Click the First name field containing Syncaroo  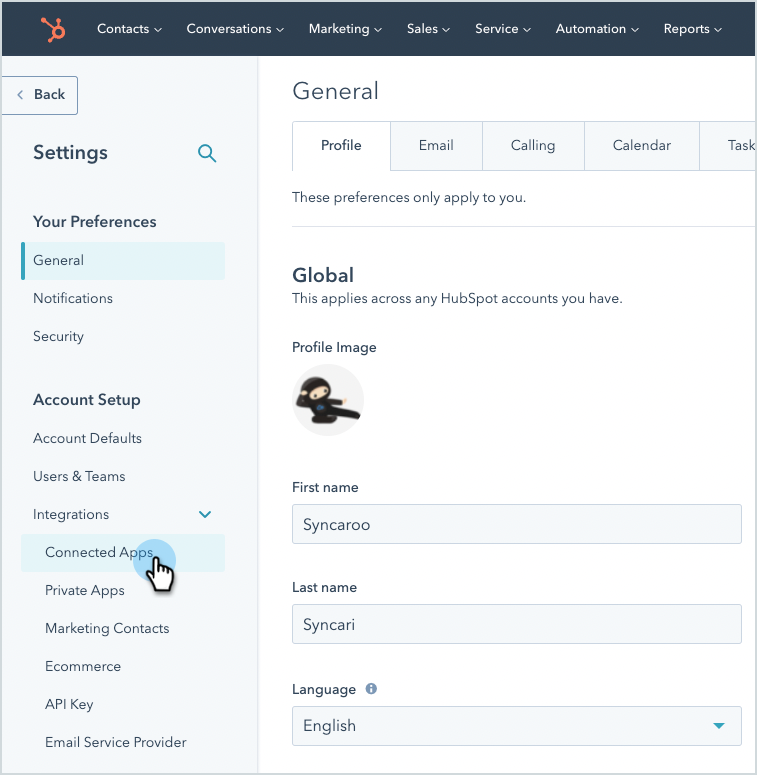pyautogui.click(x=517, y=524)
